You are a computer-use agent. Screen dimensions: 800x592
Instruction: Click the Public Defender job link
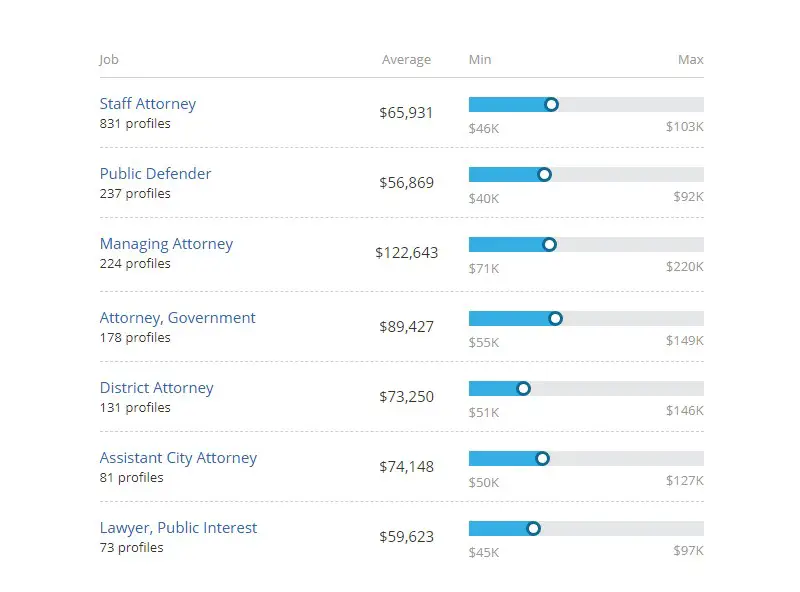[155, 174]
